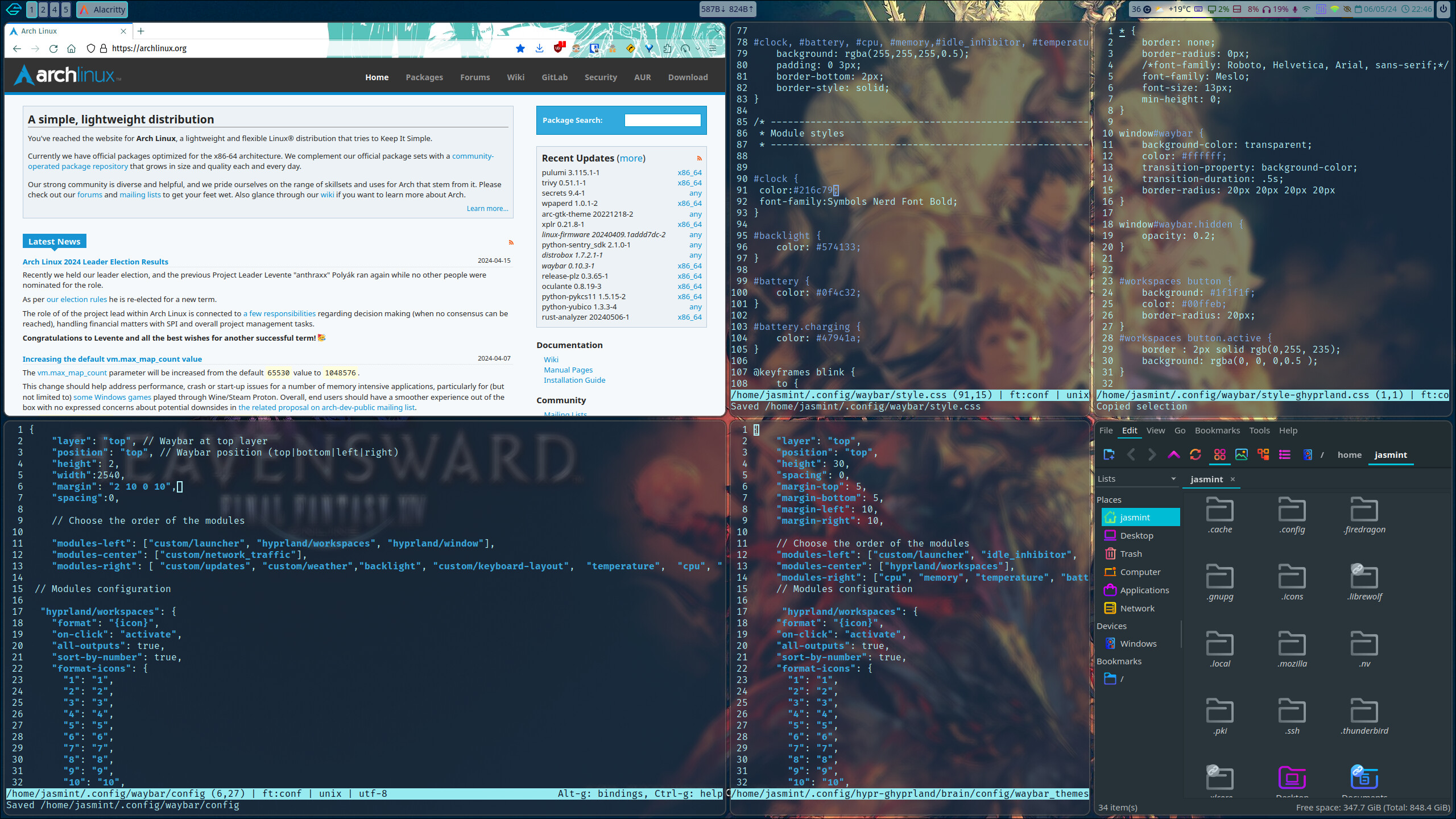
Task: Open Download in Arch Linux nav
Action: pos(688,77)
